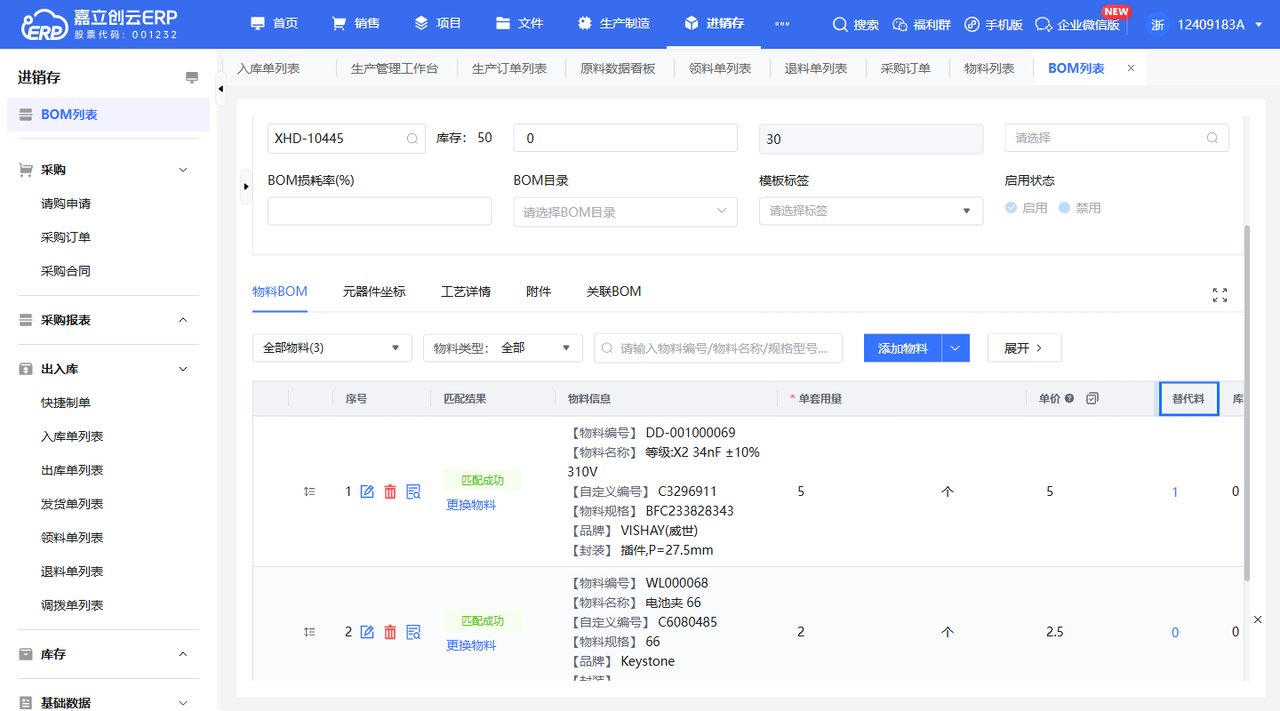
Task: Click the monitor icon beside 进销存 sidebar title
Action: point(192,78)
